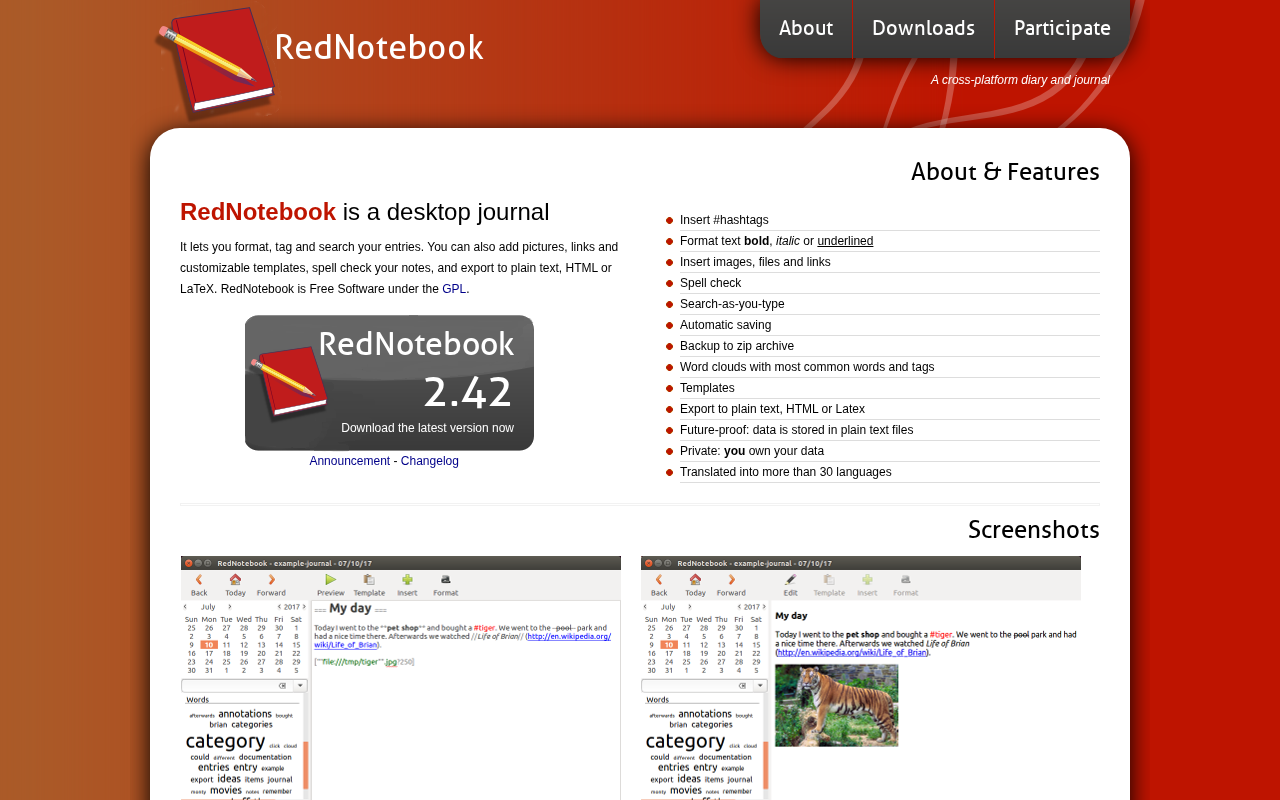This screenshot has height=800, width=1280.
Task: Follow the GPL license link
Action: tap(454, 289)
